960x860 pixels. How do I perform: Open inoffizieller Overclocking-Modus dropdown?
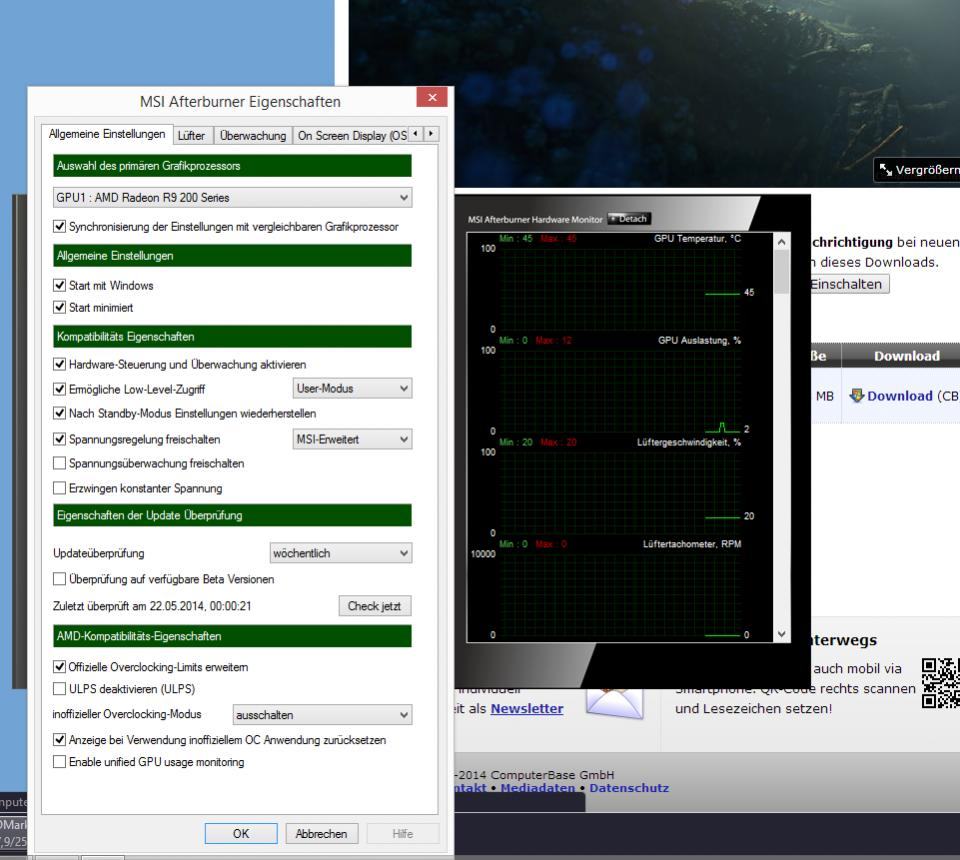[x=322, y=714]
